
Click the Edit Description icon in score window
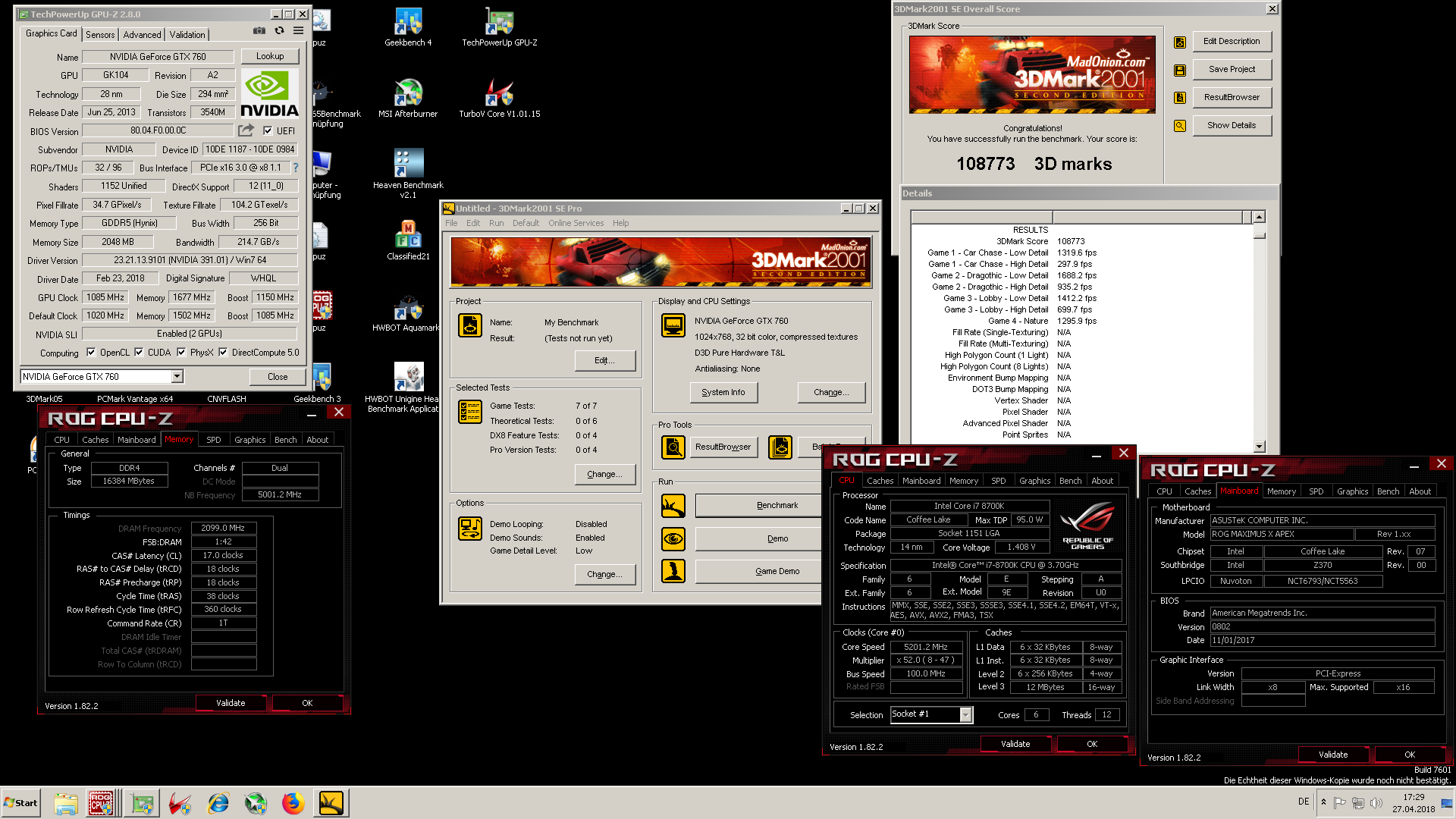click(1180, 42)
